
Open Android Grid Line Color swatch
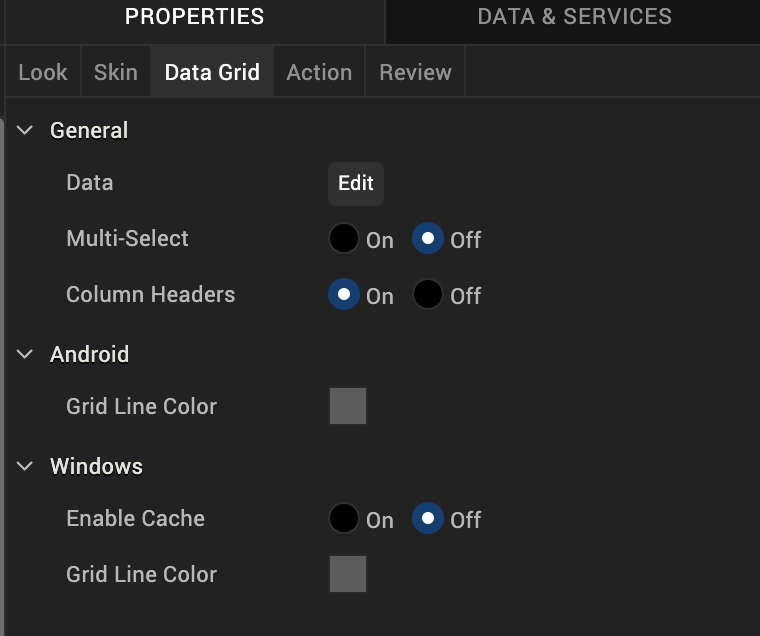tap(348, 407)
